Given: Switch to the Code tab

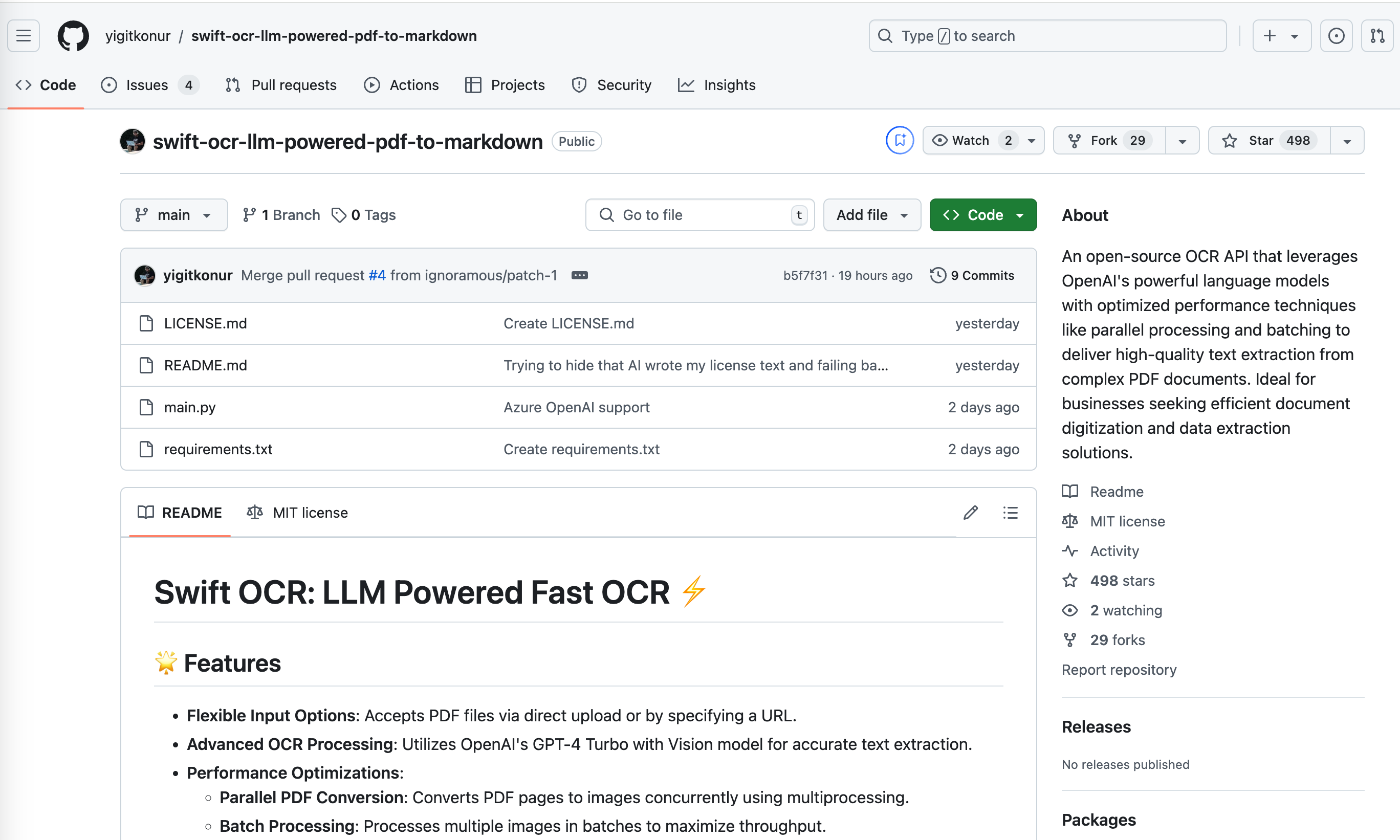Looking at the screenshot, I should coord(46,85).
